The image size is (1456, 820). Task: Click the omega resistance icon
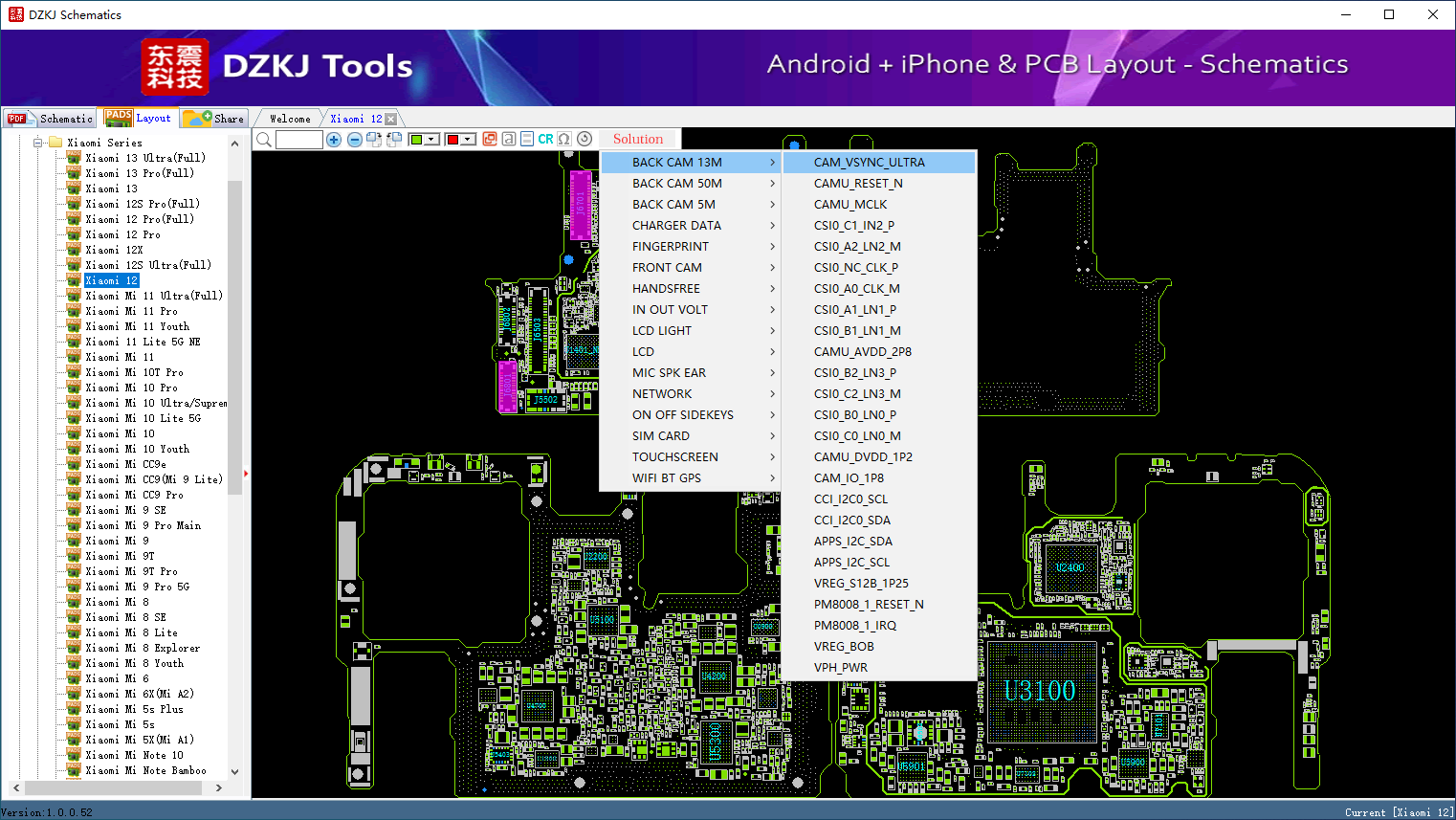tap(564, 139)
